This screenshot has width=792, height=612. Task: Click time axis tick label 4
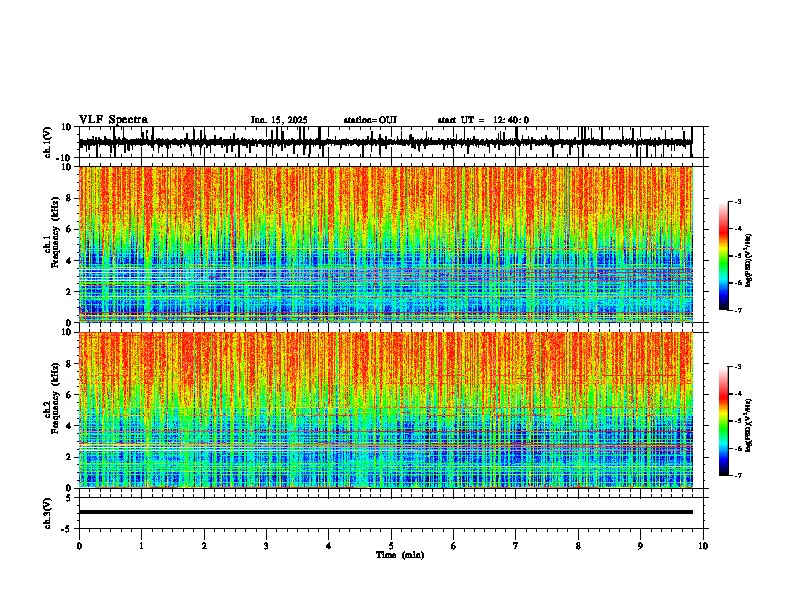328,546
